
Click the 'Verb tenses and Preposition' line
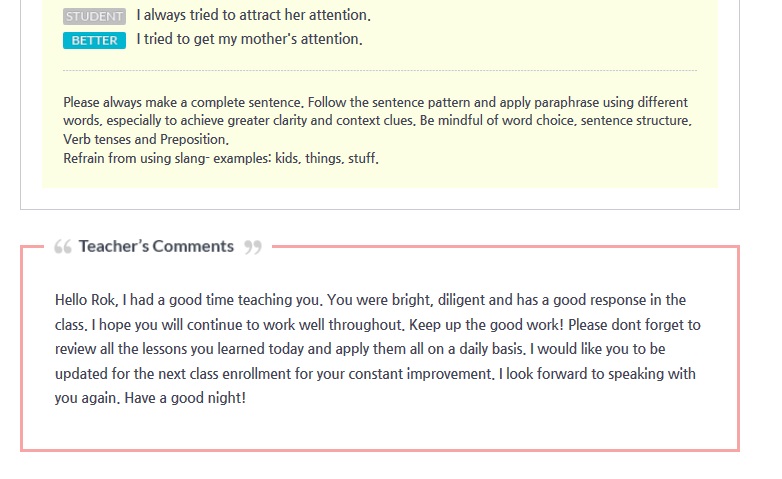pos(146,140)
